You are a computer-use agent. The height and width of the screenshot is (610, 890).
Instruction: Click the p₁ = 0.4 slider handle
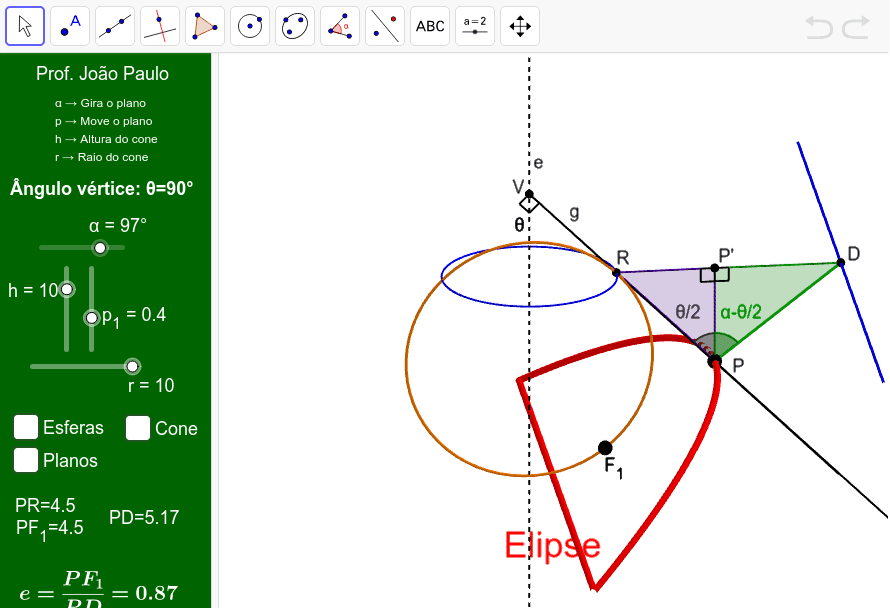pyautogui.click(x=91, y=318)
